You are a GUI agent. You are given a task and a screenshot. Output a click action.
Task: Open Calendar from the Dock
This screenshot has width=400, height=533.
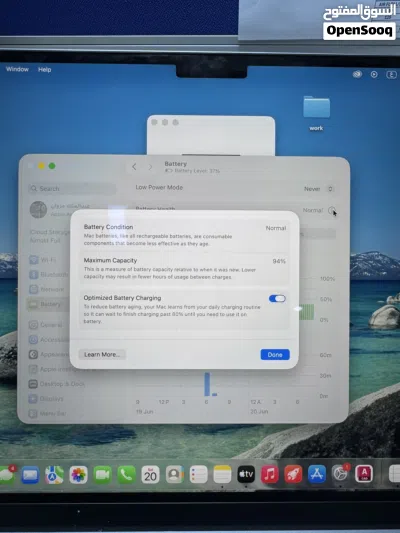[150, 475]
